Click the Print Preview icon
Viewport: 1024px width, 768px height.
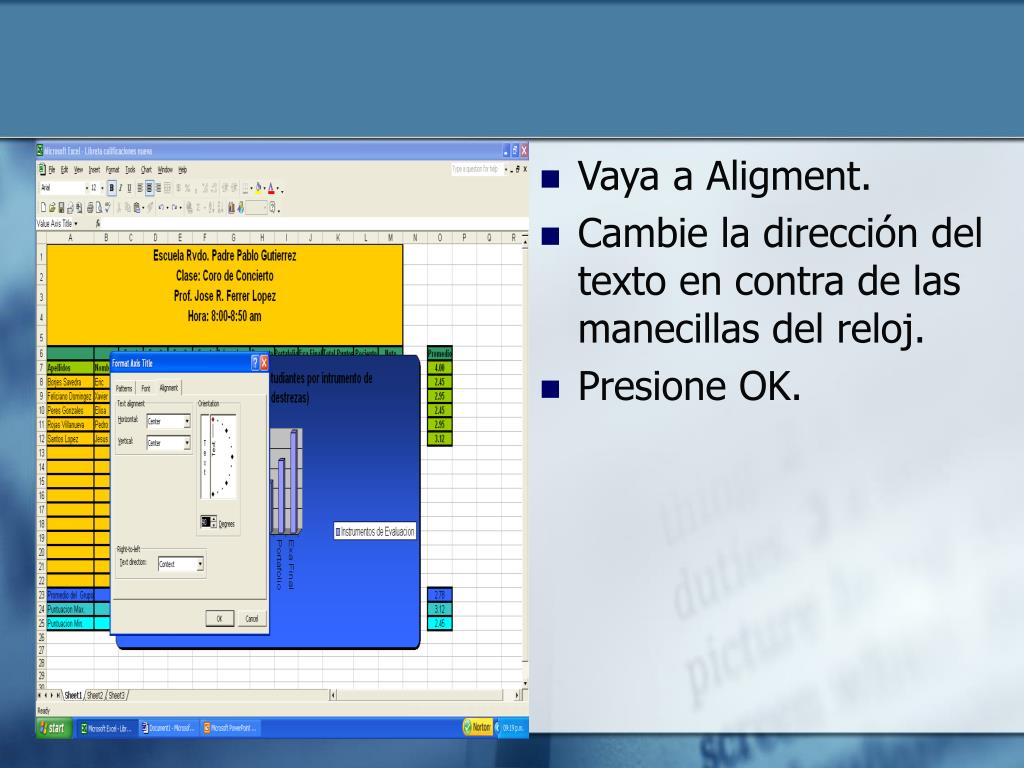coord(99,208)
